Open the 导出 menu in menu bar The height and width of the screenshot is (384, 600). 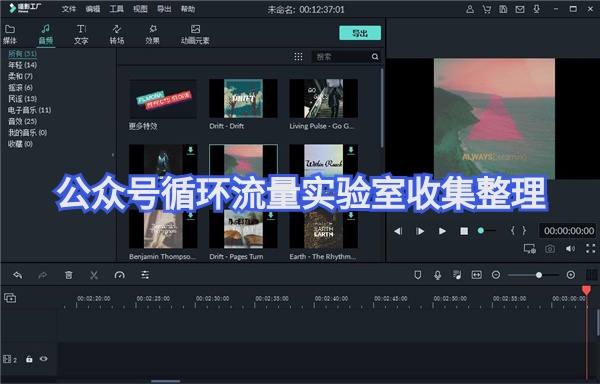pyautogui.click(x=164, y=9)
